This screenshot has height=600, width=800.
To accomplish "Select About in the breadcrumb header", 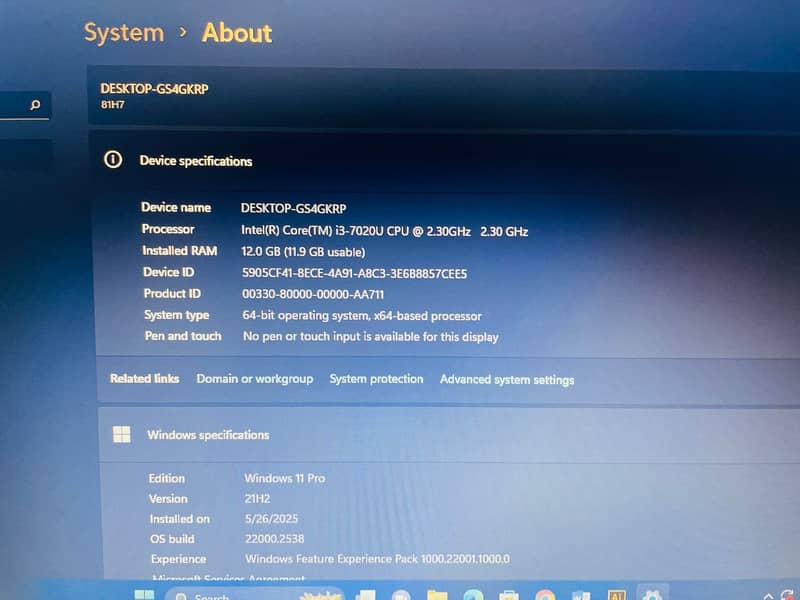I will [236, 33].
